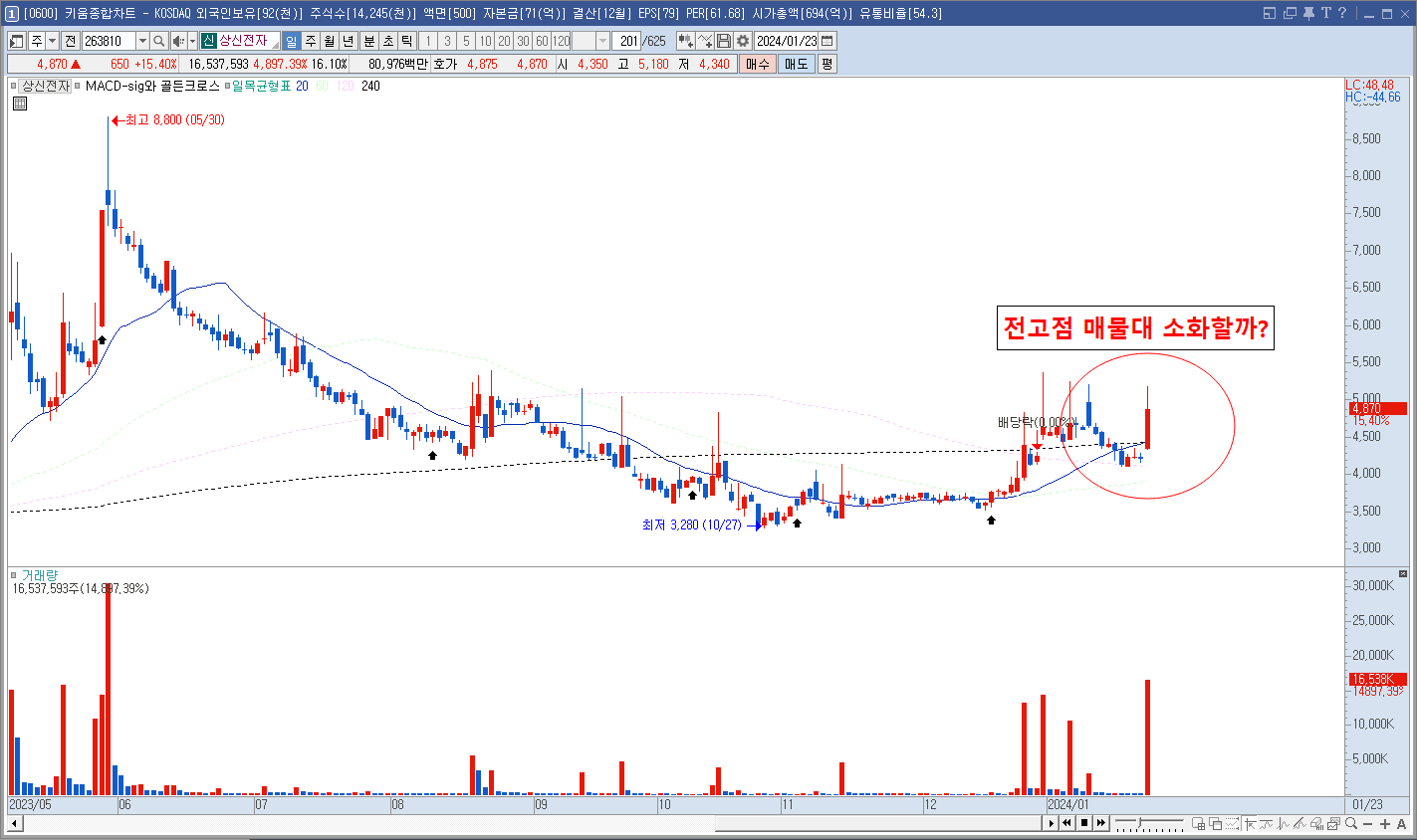Image resolution: width=1417 pixels, height=840 pixels.
Task: Click the 평 button next to 매도
Action: click(x=827, y=64)
